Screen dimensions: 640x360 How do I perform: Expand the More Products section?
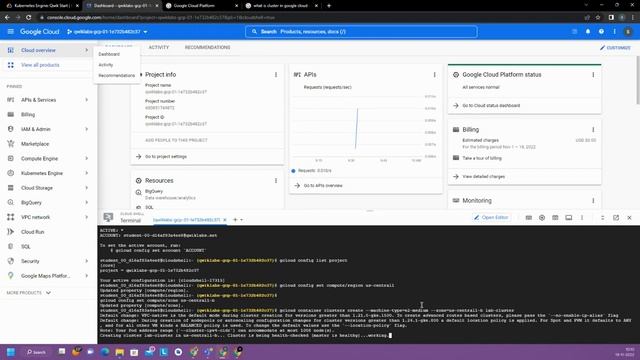point(29,293)
